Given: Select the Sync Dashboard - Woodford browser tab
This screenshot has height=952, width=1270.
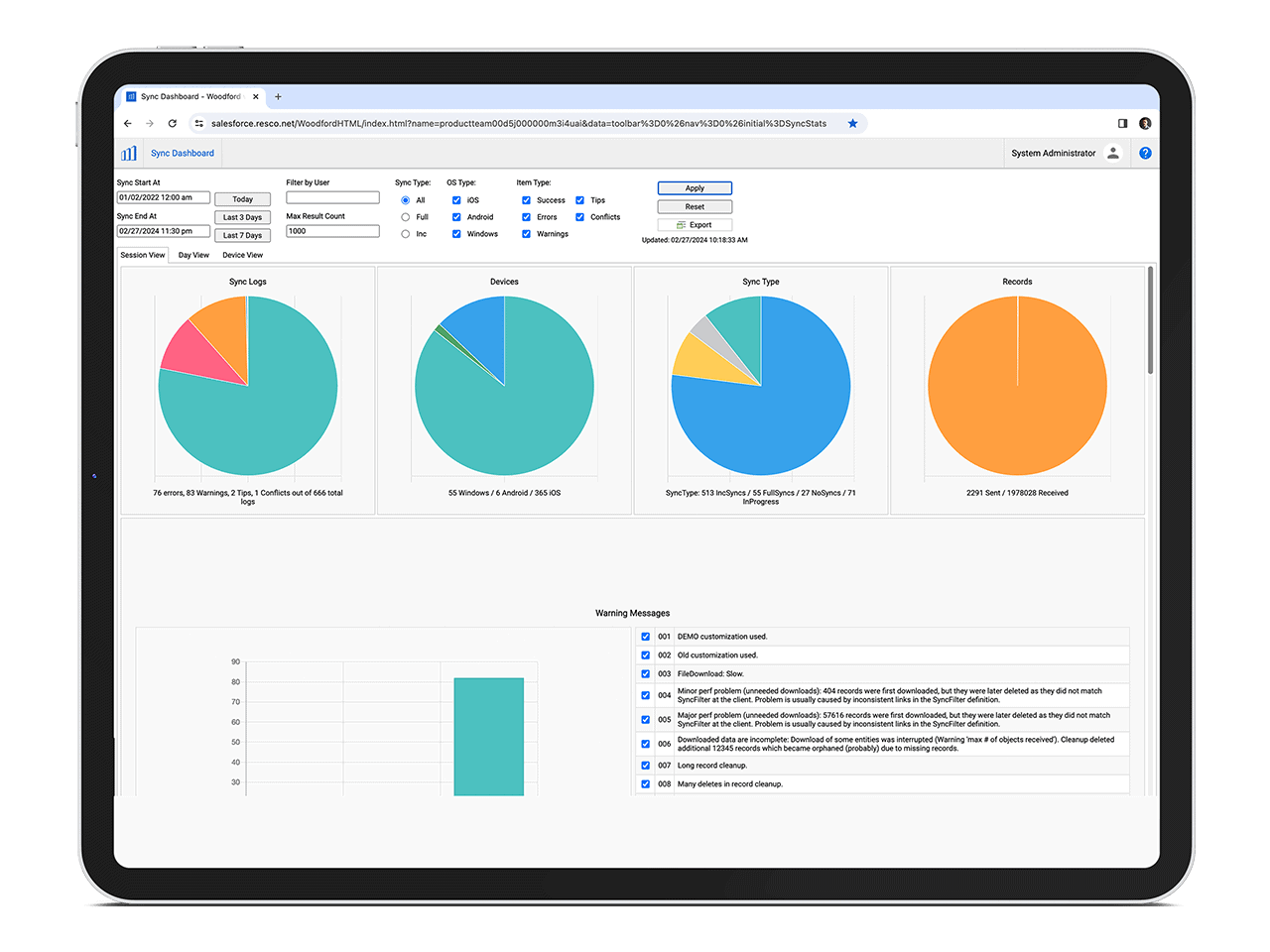Looking at the screenshot, I should (x=190, y=97).
